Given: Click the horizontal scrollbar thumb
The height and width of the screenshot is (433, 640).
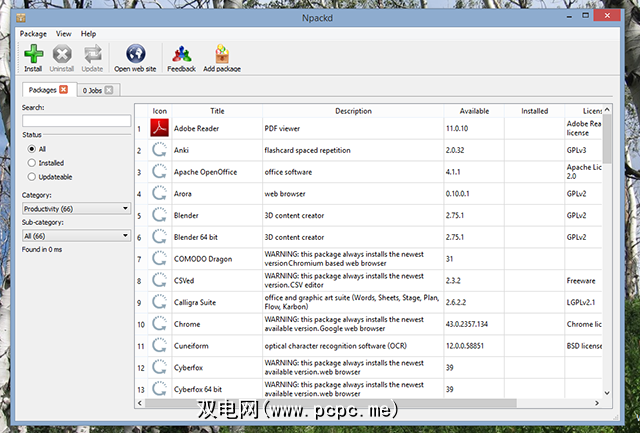Looking at the screenshot, I should pos(331,403).
